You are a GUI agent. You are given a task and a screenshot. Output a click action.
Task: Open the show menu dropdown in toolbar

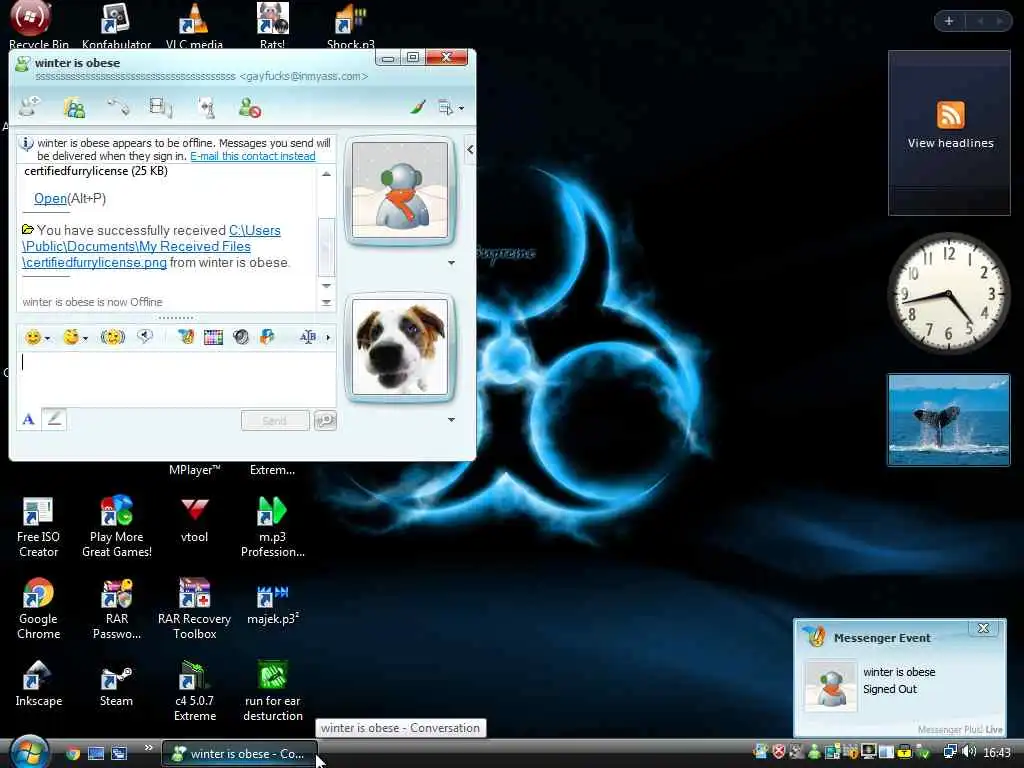pos(450,108)
